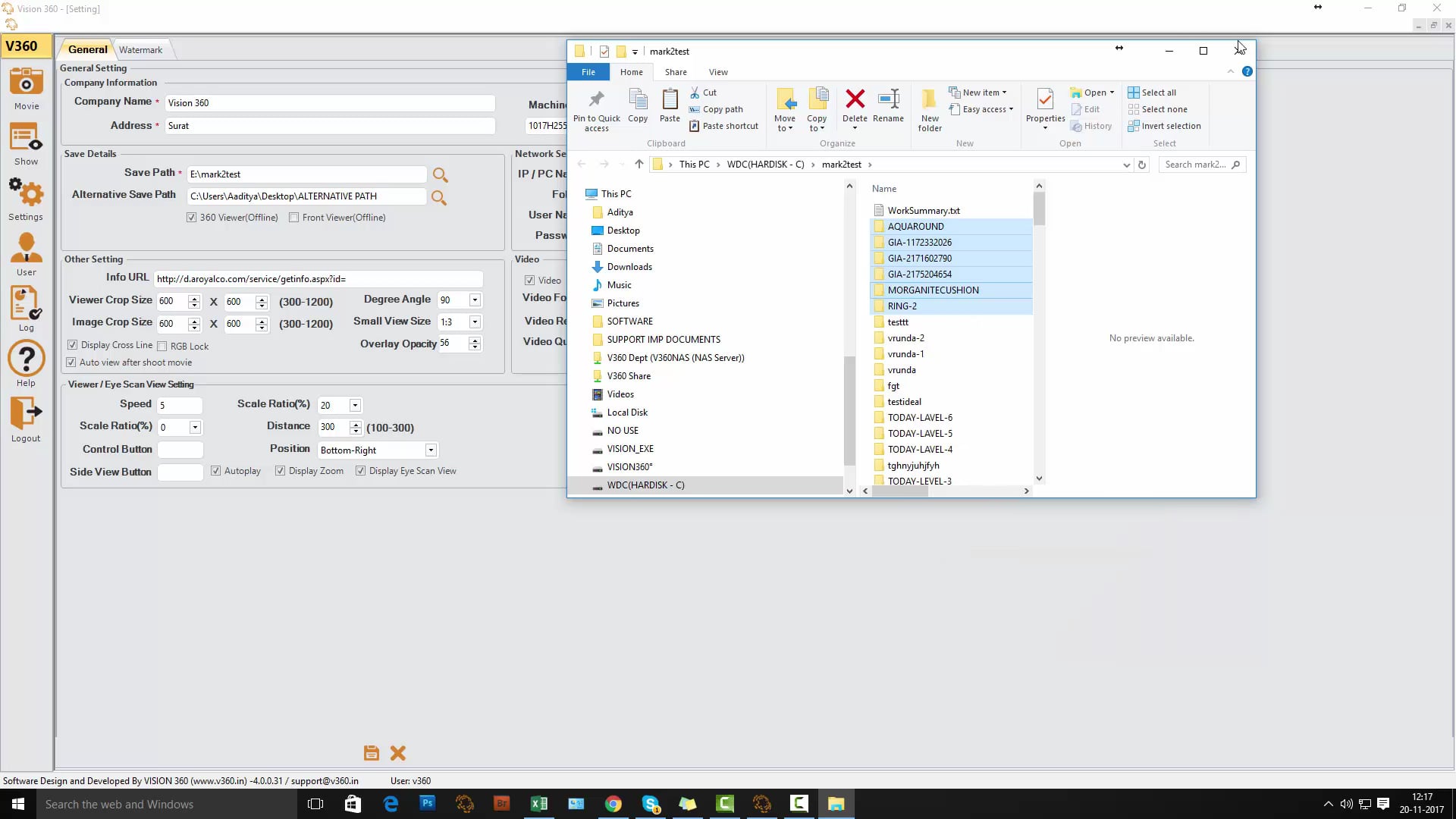Screen dimensions: 1456x819
Task: Click the save settings disk icon
Action: pyautogui.click(x=371, y=753)
